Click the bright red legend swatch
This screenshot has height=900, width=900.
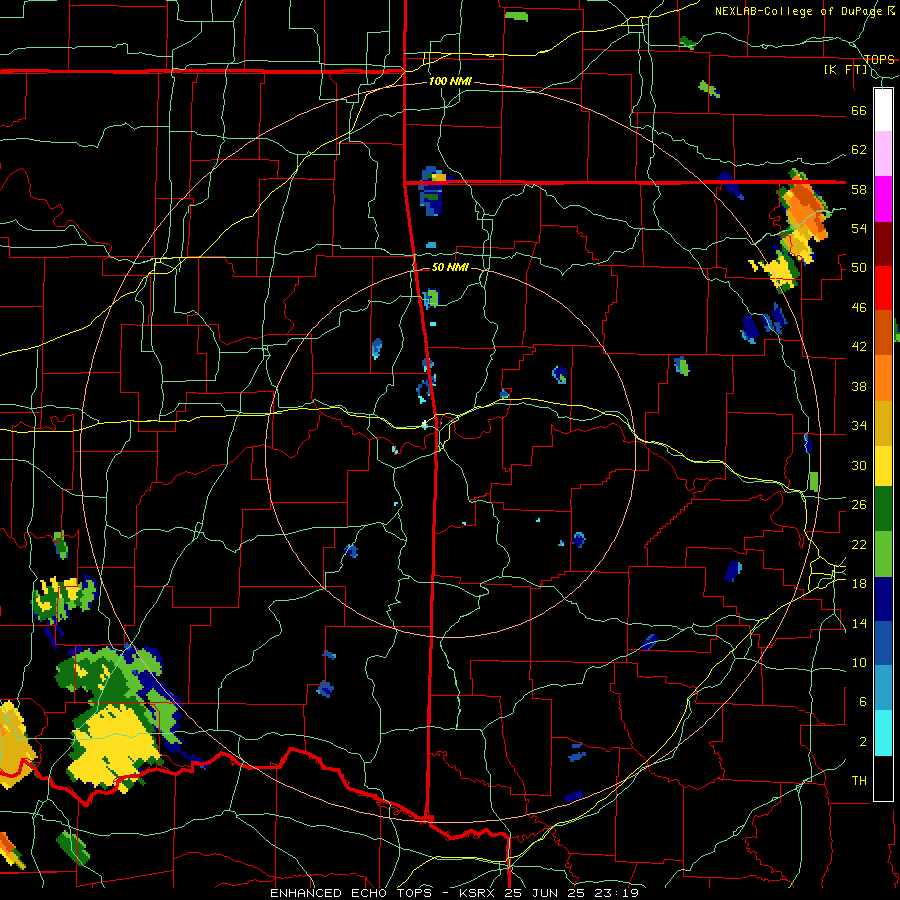click(883, 288)
